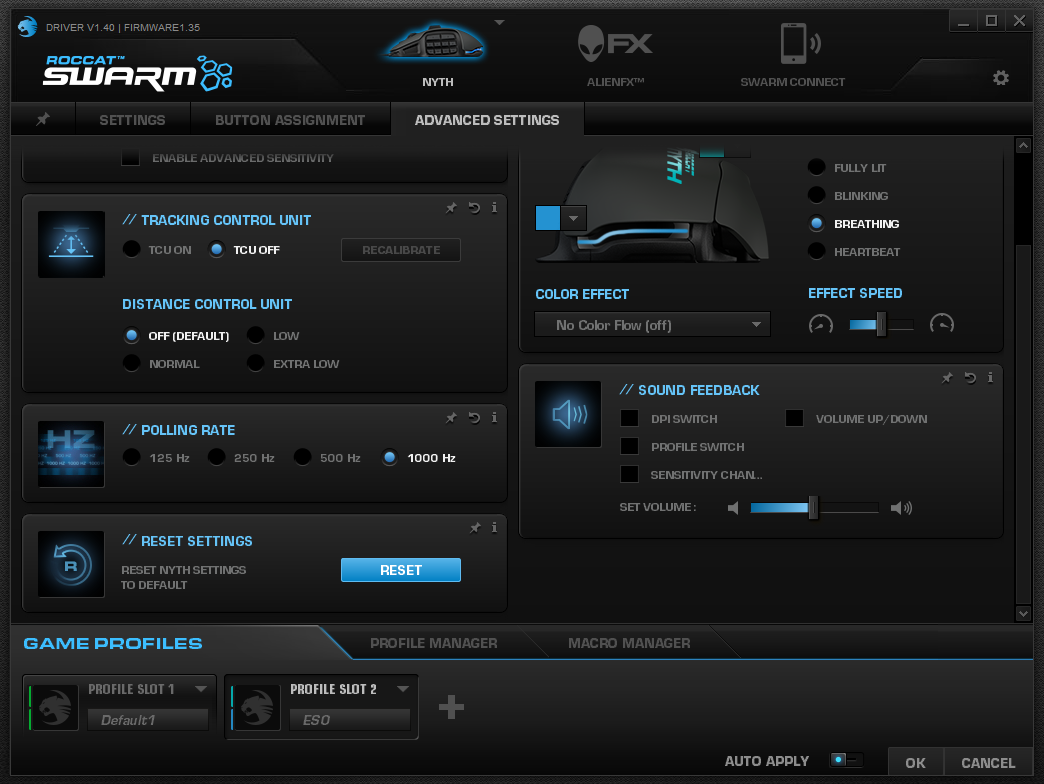Screen dimensions: 1044x784
Task: Expand the device selector arrow above Nyth
Action: click(x=499, y=23)
